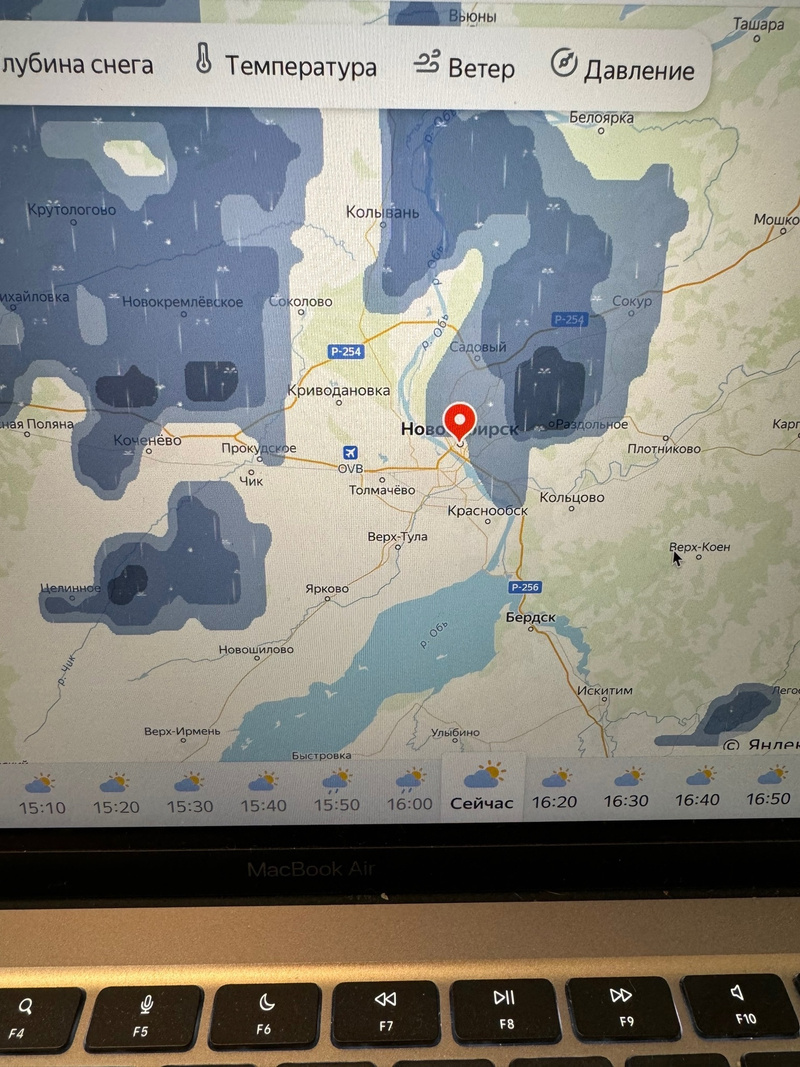800x1067 pixels.
Task: Select the 15:30 timeline step
Action: pos(190,793)
